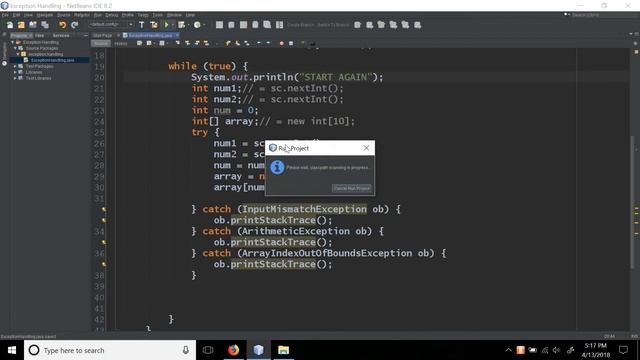Image resolution: width=640 pixels, height=360 pixels.
Task: Click the ExceptionHandling.java file icon in tree
Action: pos(26,60)
